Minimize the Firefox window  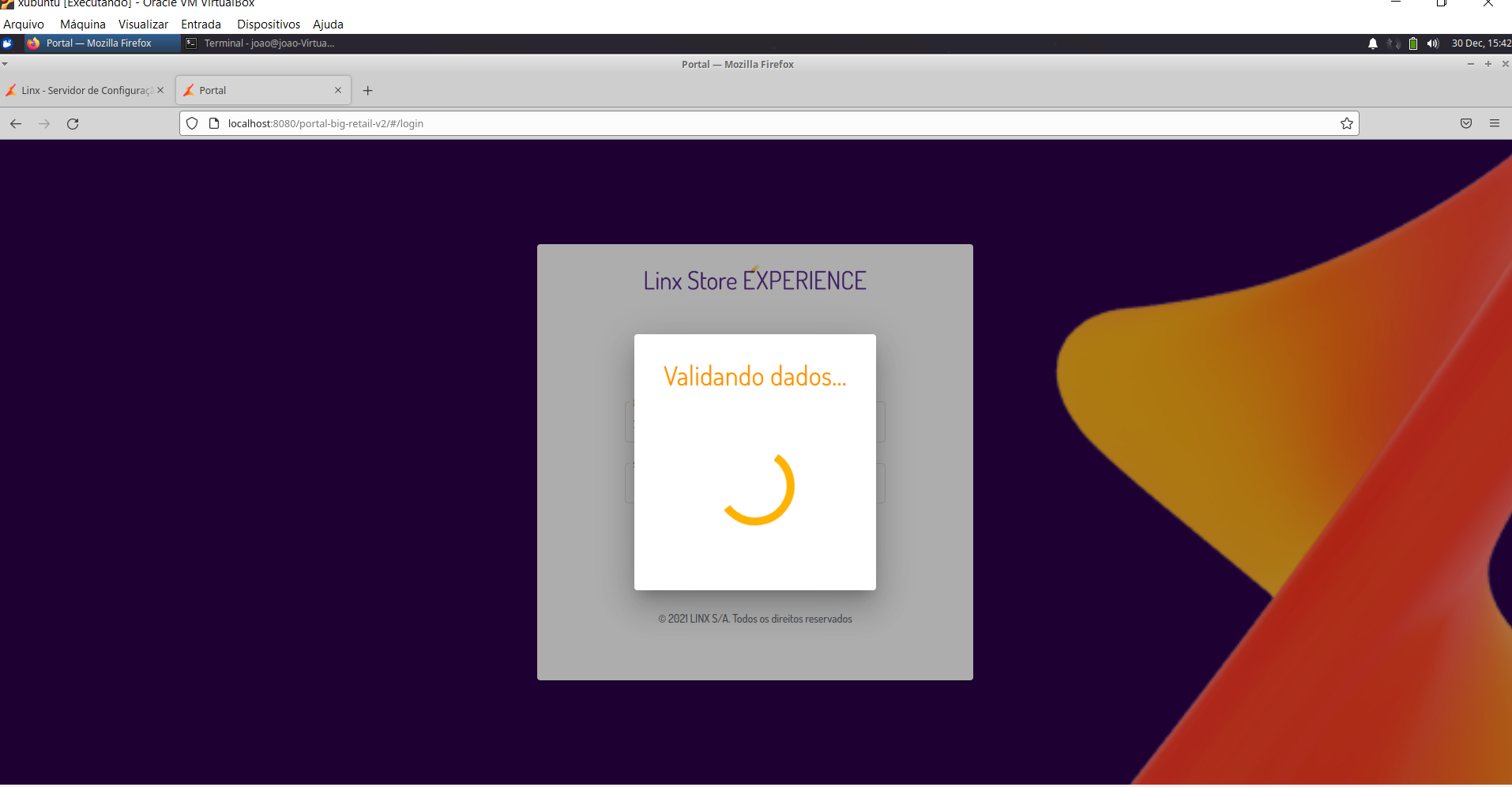click(1471, 64)
